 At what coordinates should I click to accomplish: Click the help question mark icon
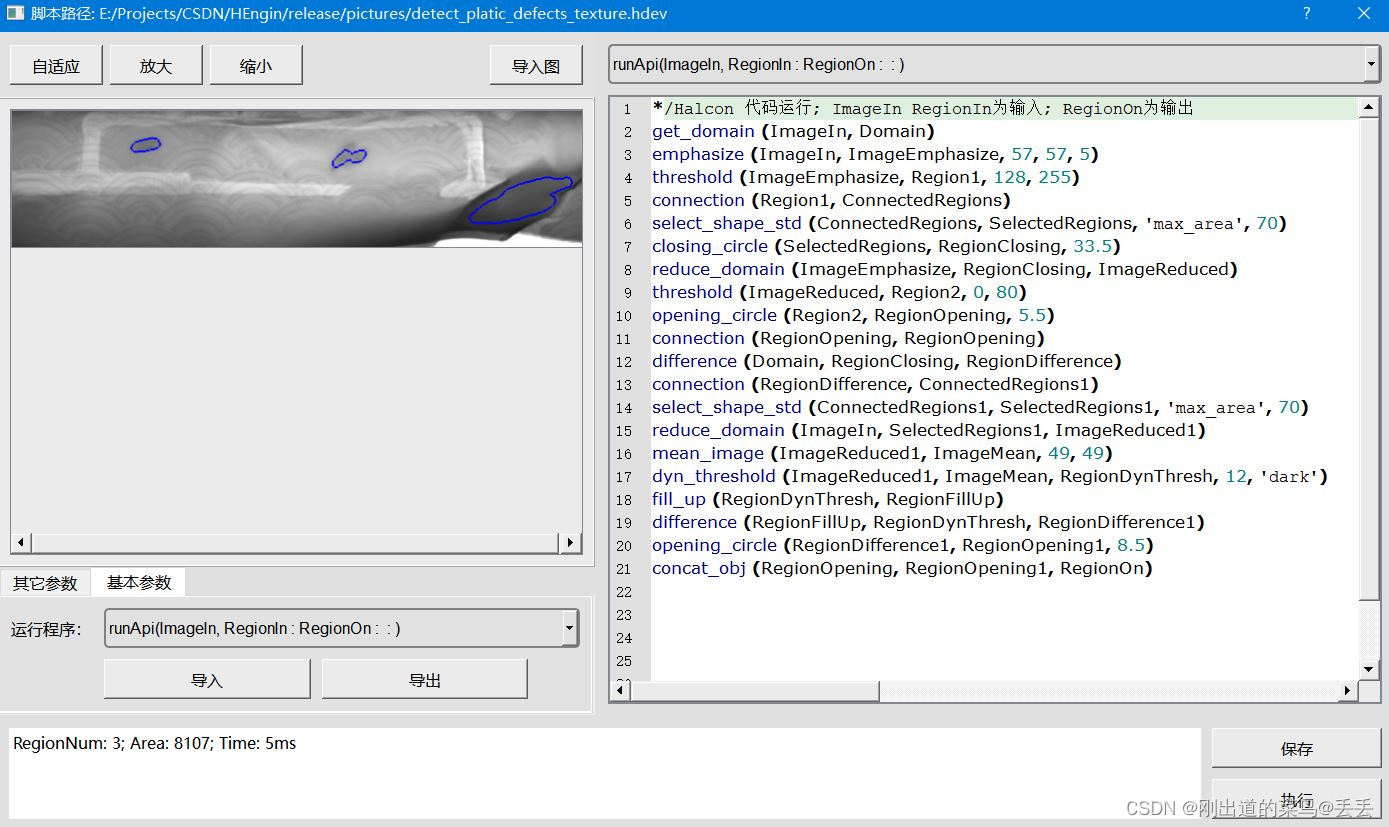tap(1306, 14)
